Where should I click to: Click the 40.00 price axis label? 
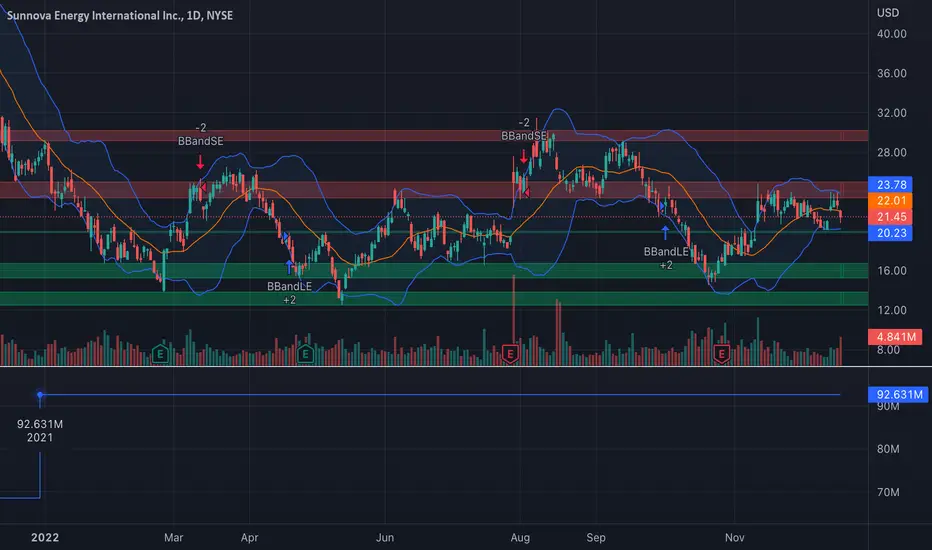[892, 34]
